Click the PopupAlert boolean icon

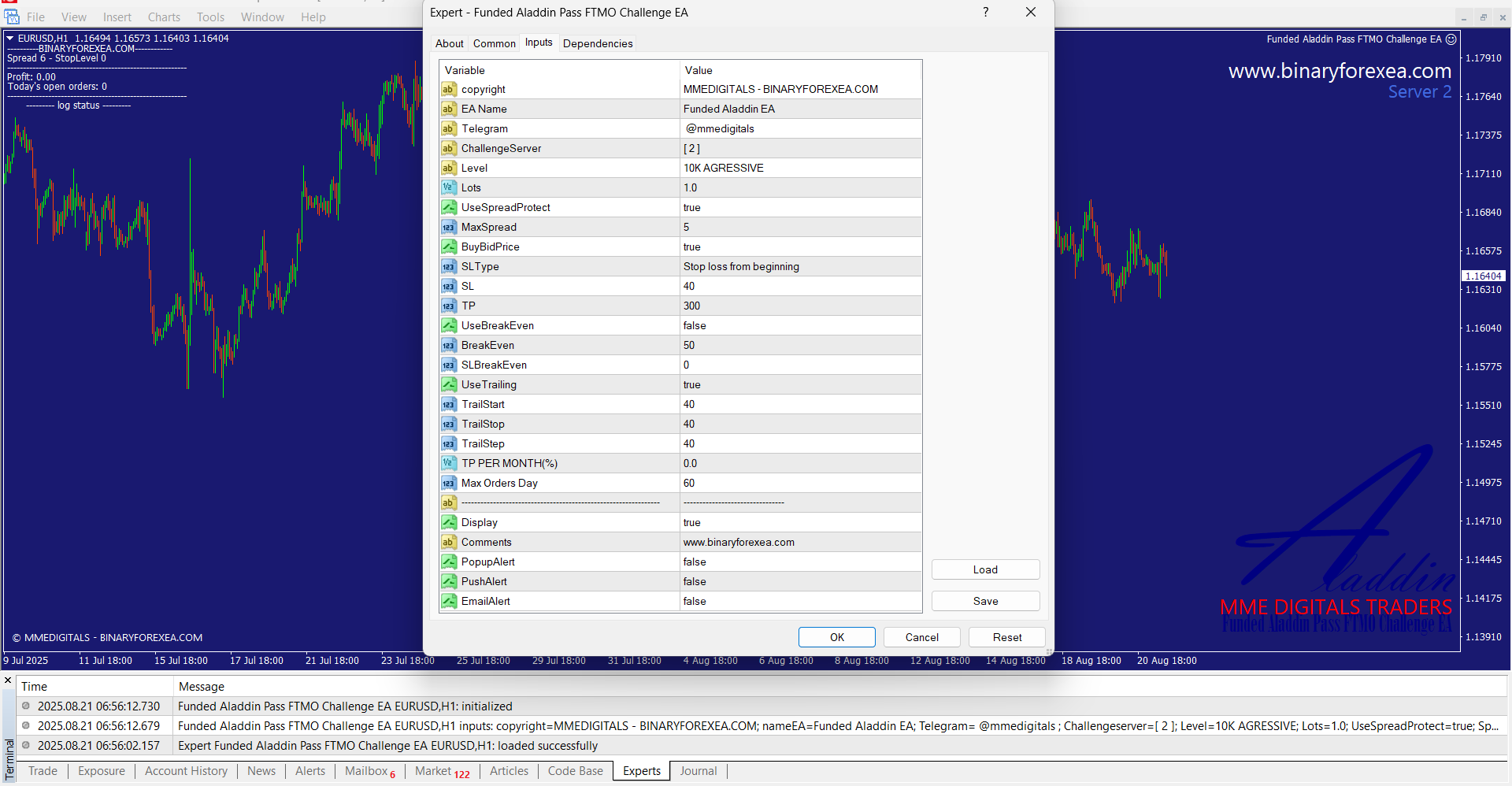[x=449, y=562]
